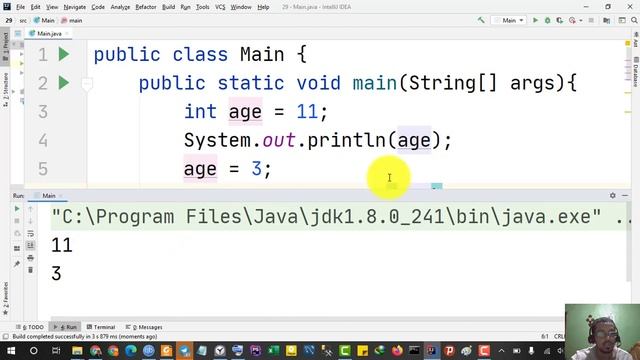Open the Edit menu
Viewport: 640px width, 360px height.
click(x=36, y=7)
